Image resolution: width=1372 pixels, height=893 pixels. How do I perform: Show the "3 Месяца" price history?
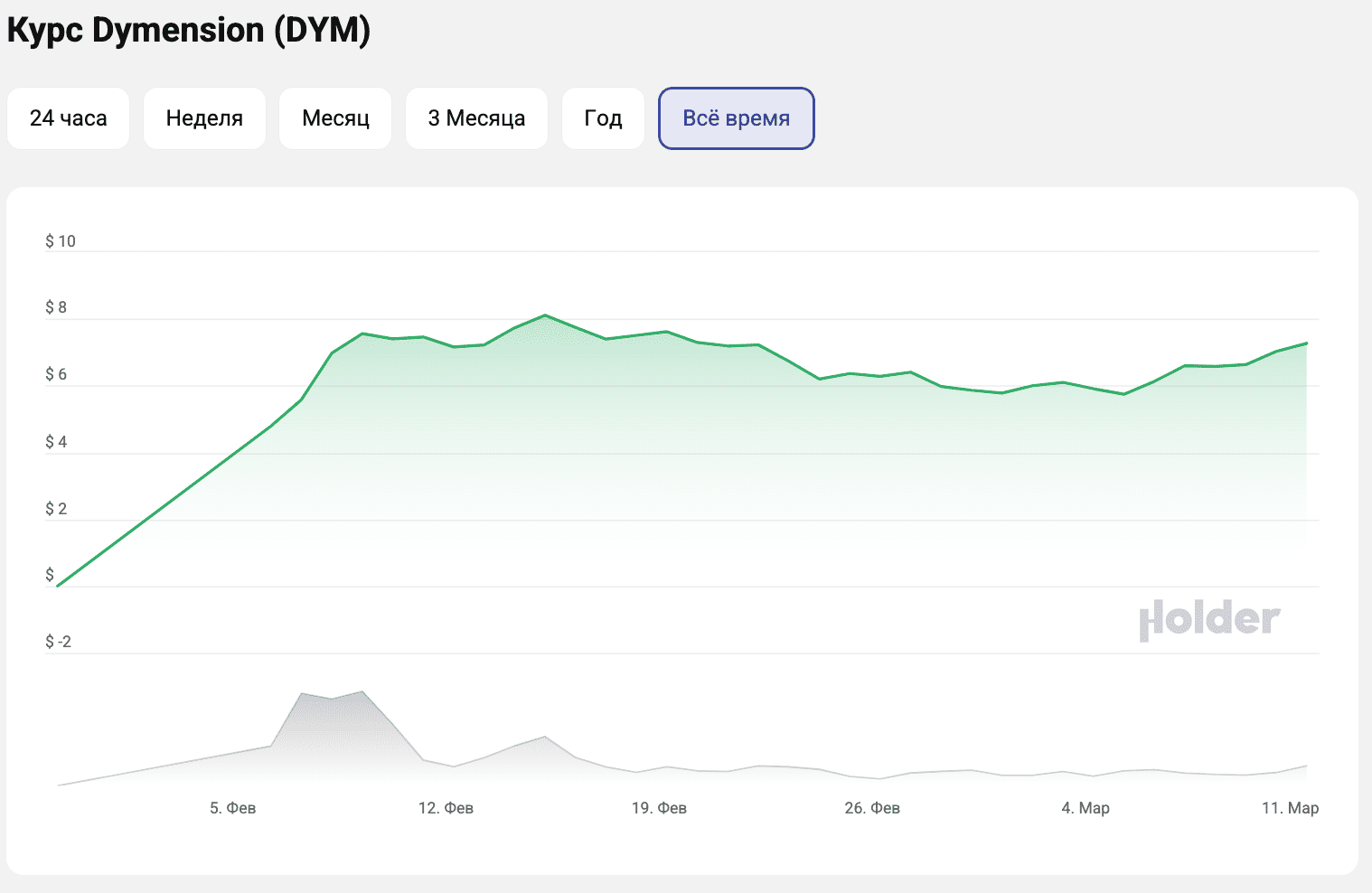point(476,118)
